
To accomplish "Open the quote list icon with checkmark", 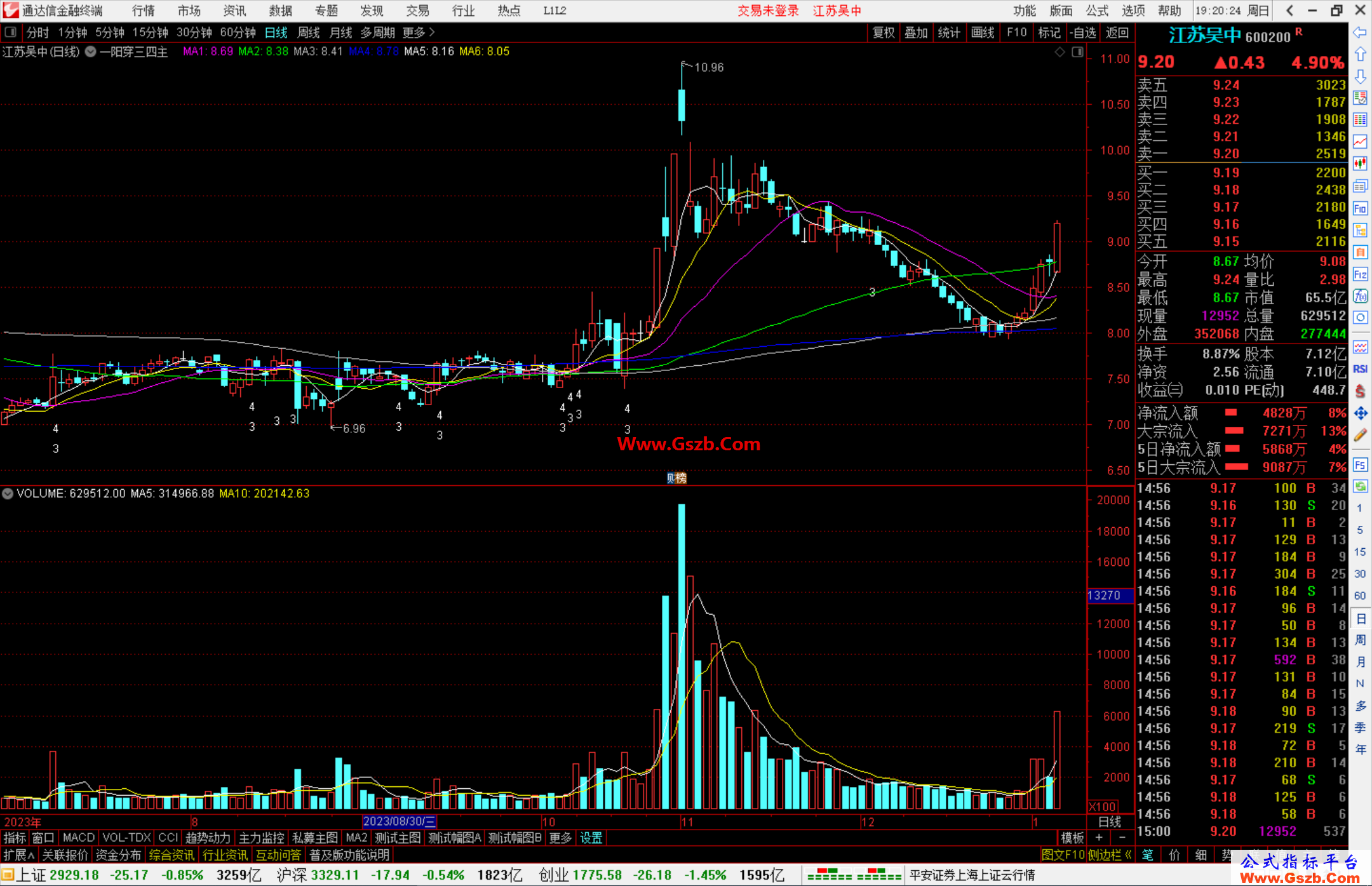I will pos(1360,98).
